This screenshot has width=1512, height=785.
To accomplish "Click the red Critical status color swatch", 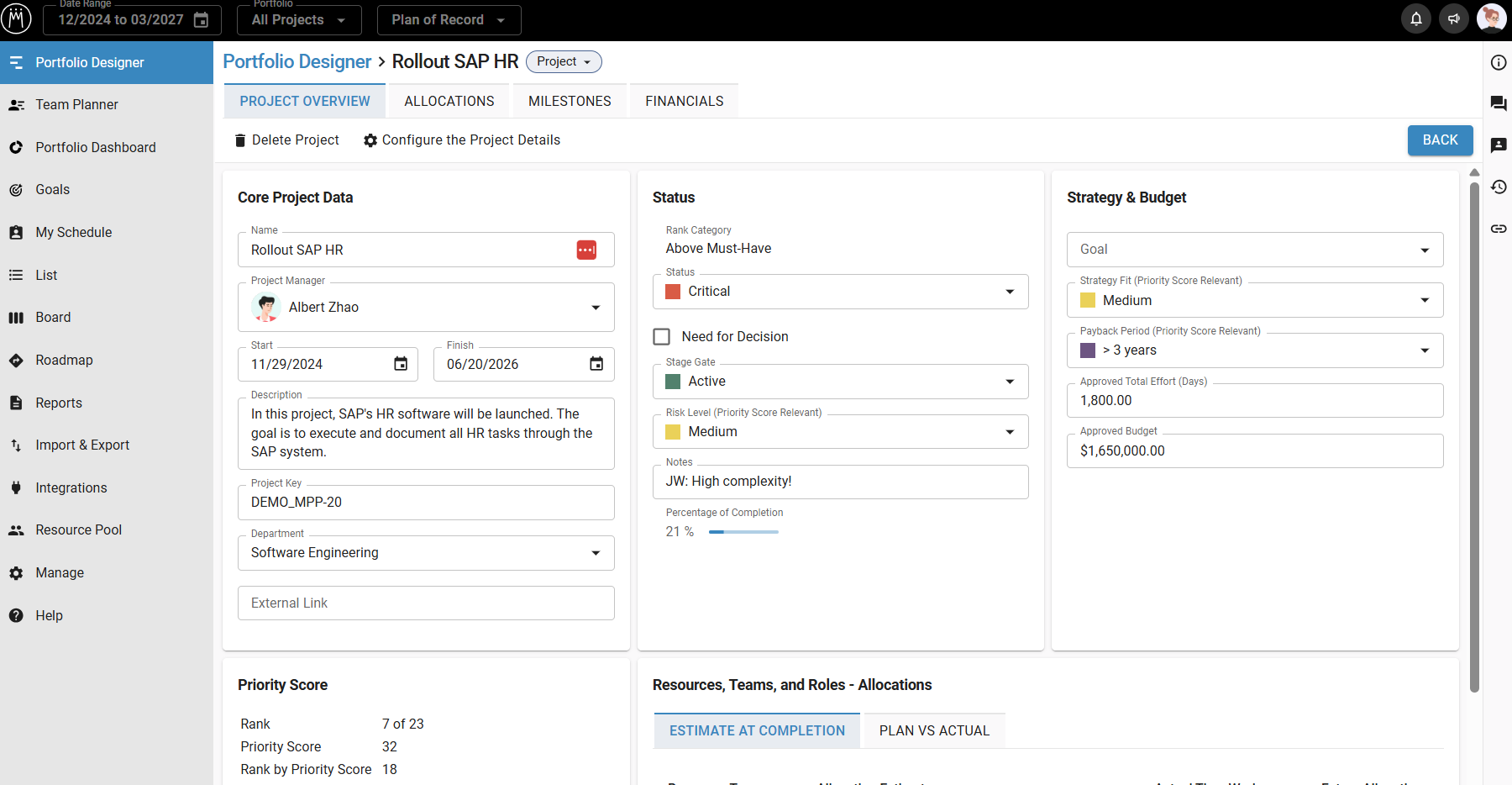I will pos(673,292).
